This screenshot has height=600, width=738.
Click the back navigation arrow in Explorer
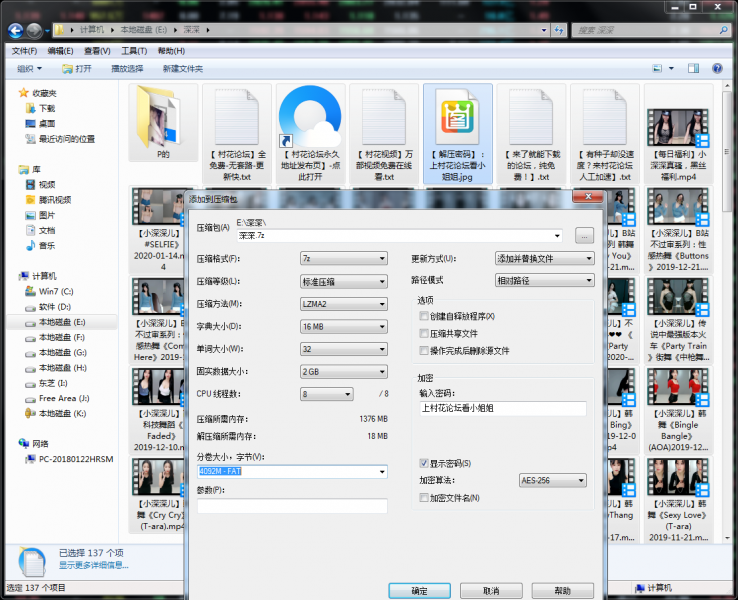[15, 30]
